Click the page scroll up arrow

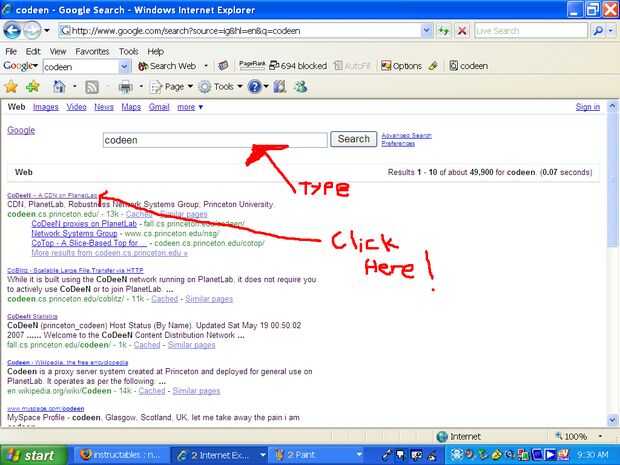click(612, 106)
